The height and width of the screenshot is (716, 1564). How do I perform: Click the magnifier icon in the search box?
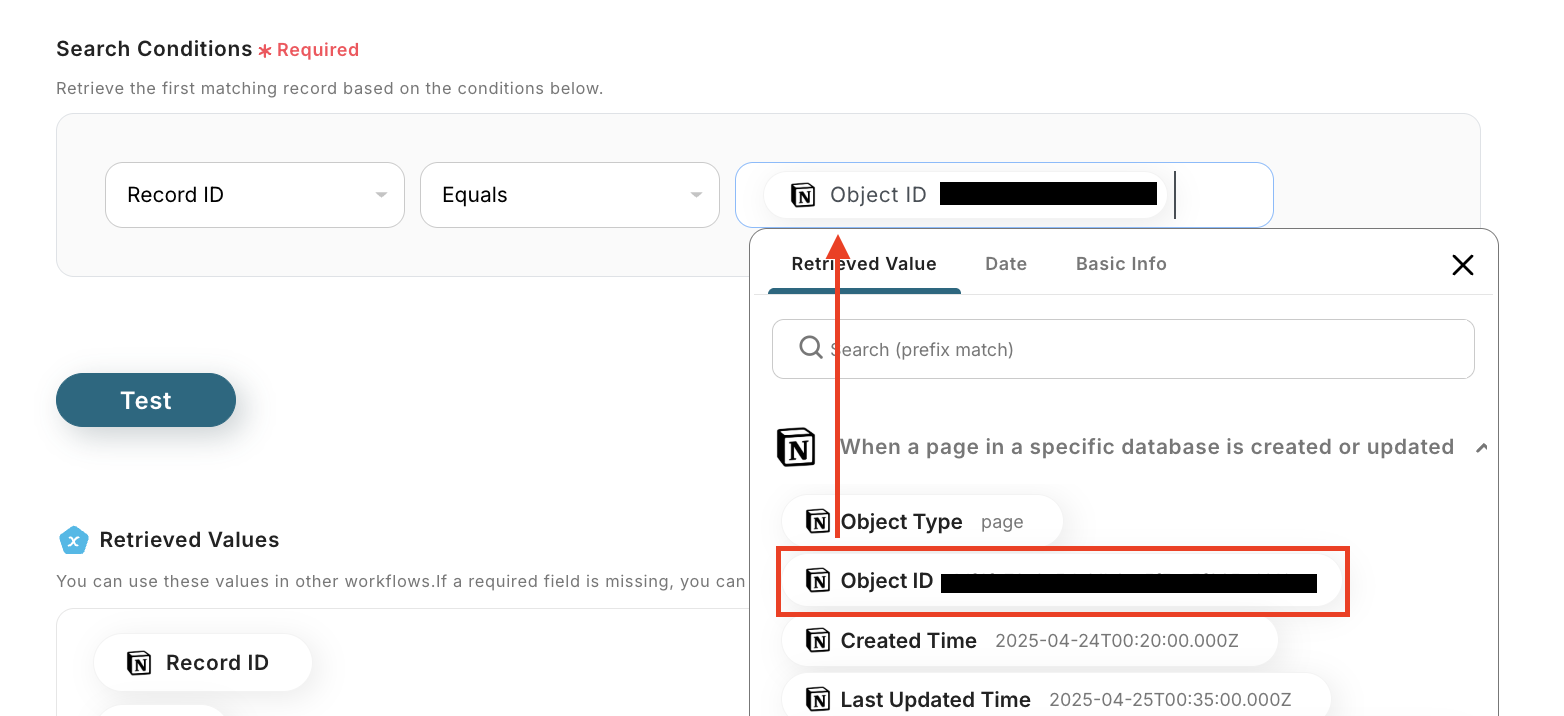[x=810, y=348]
